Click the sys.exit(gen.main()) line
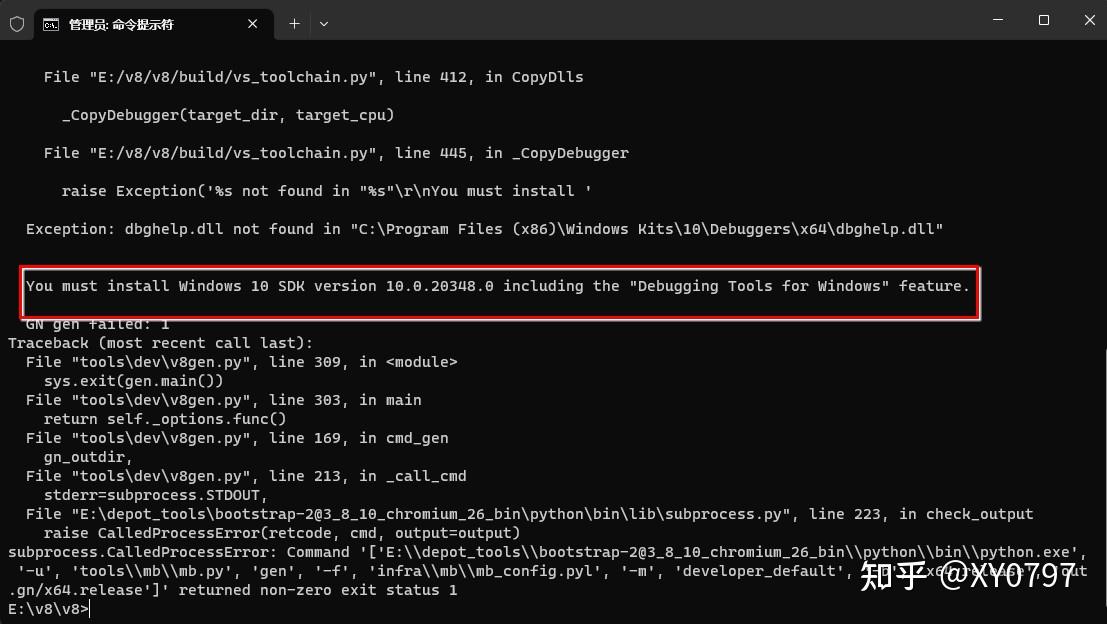Image resolution: width=1107 pixels, height=624 pixels. click(133, 381)
